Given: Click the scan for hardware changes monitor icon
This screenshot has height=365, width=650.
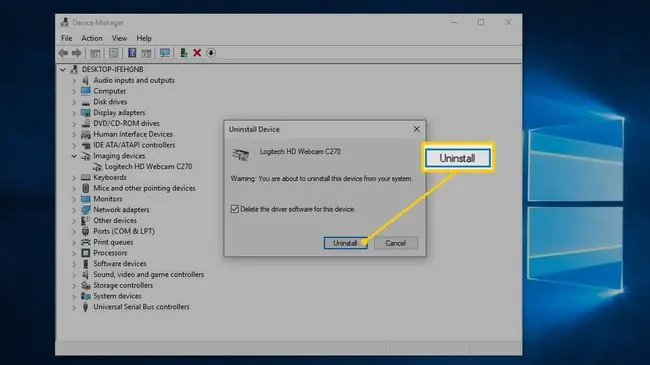Looking at the screenshot, I should [165, 53].
